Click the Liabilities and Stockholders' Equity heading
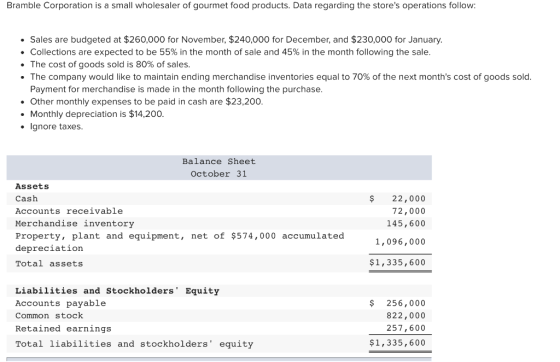This screenshot has width=560, height=362. (x=117, y=291)
